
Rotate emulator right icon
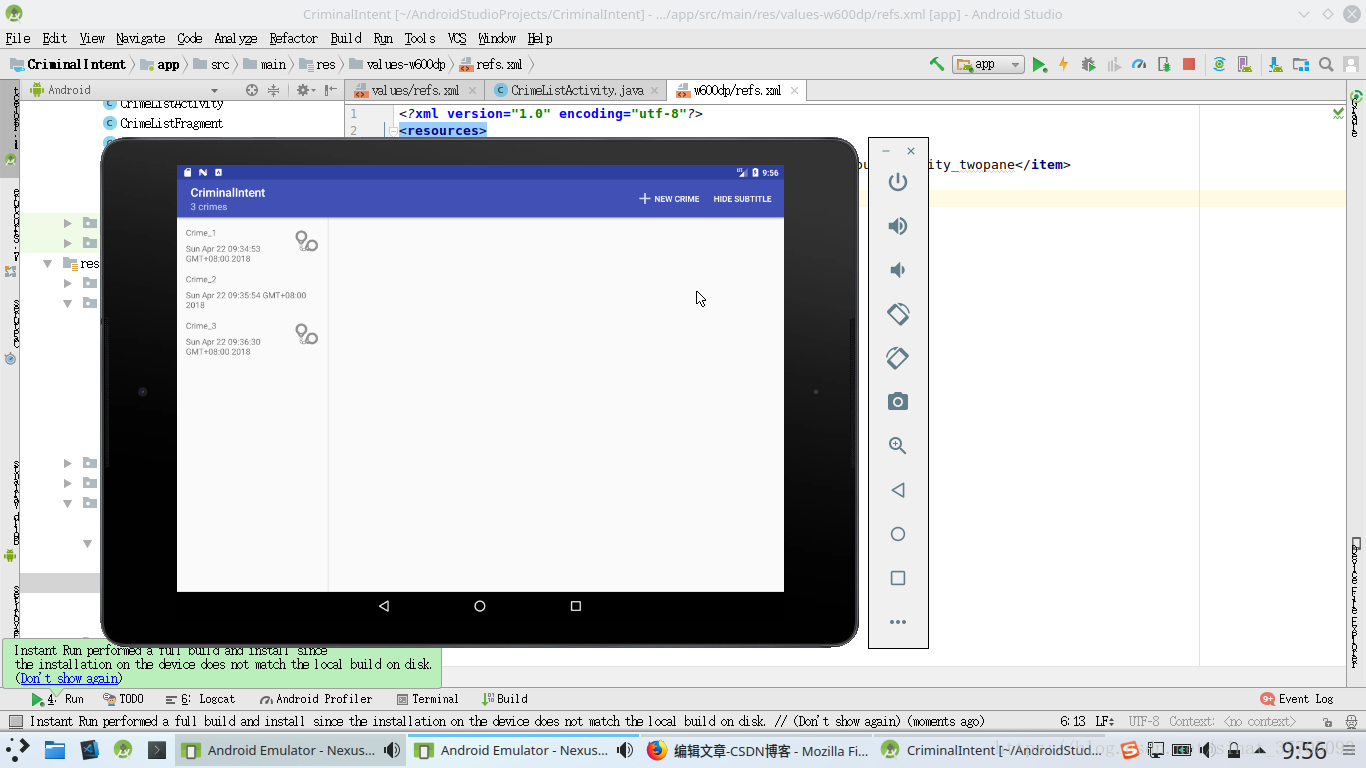click(898, 358)
